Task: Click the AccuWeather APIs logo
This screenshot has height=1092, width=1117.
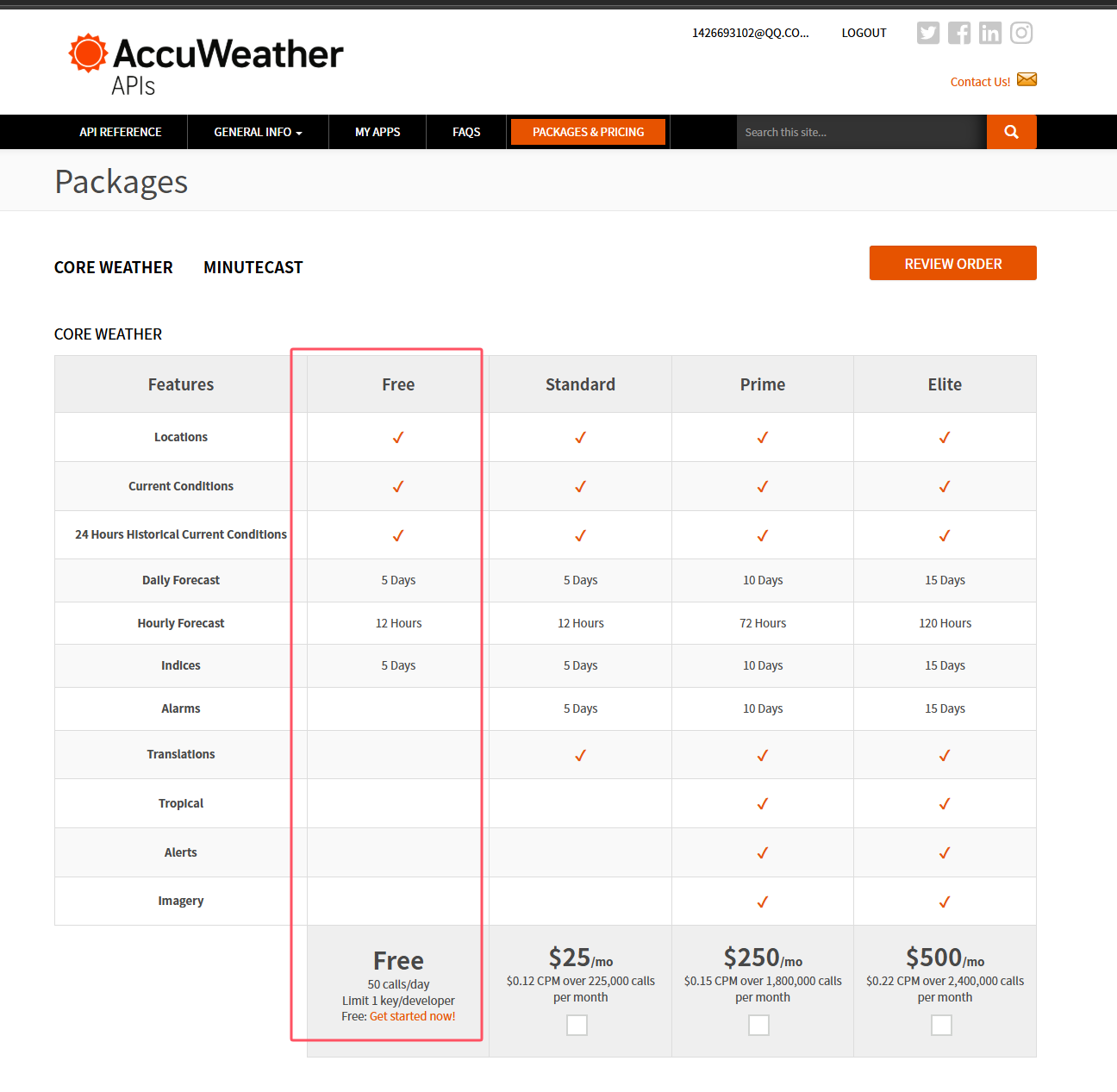Action: pyautogui.click(x=206, y=65)
